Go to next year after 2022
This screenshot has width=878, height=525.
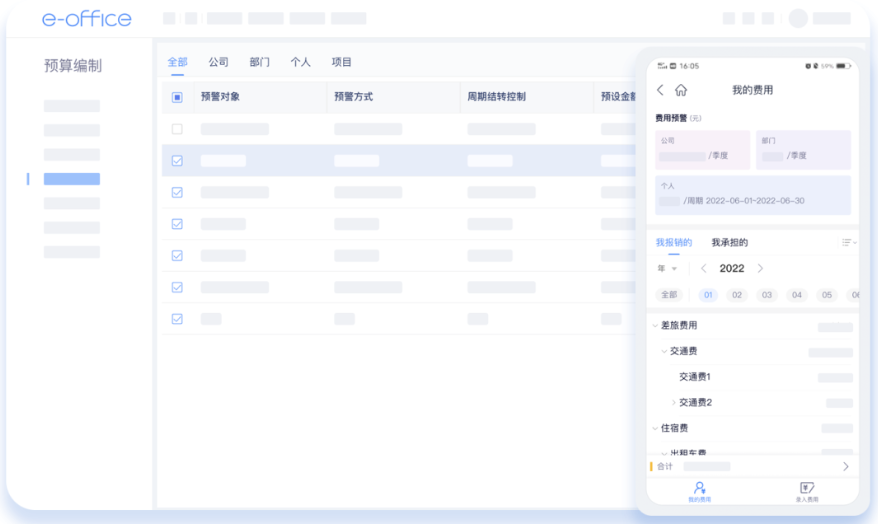pyautogui.click(x=760, y=269)
